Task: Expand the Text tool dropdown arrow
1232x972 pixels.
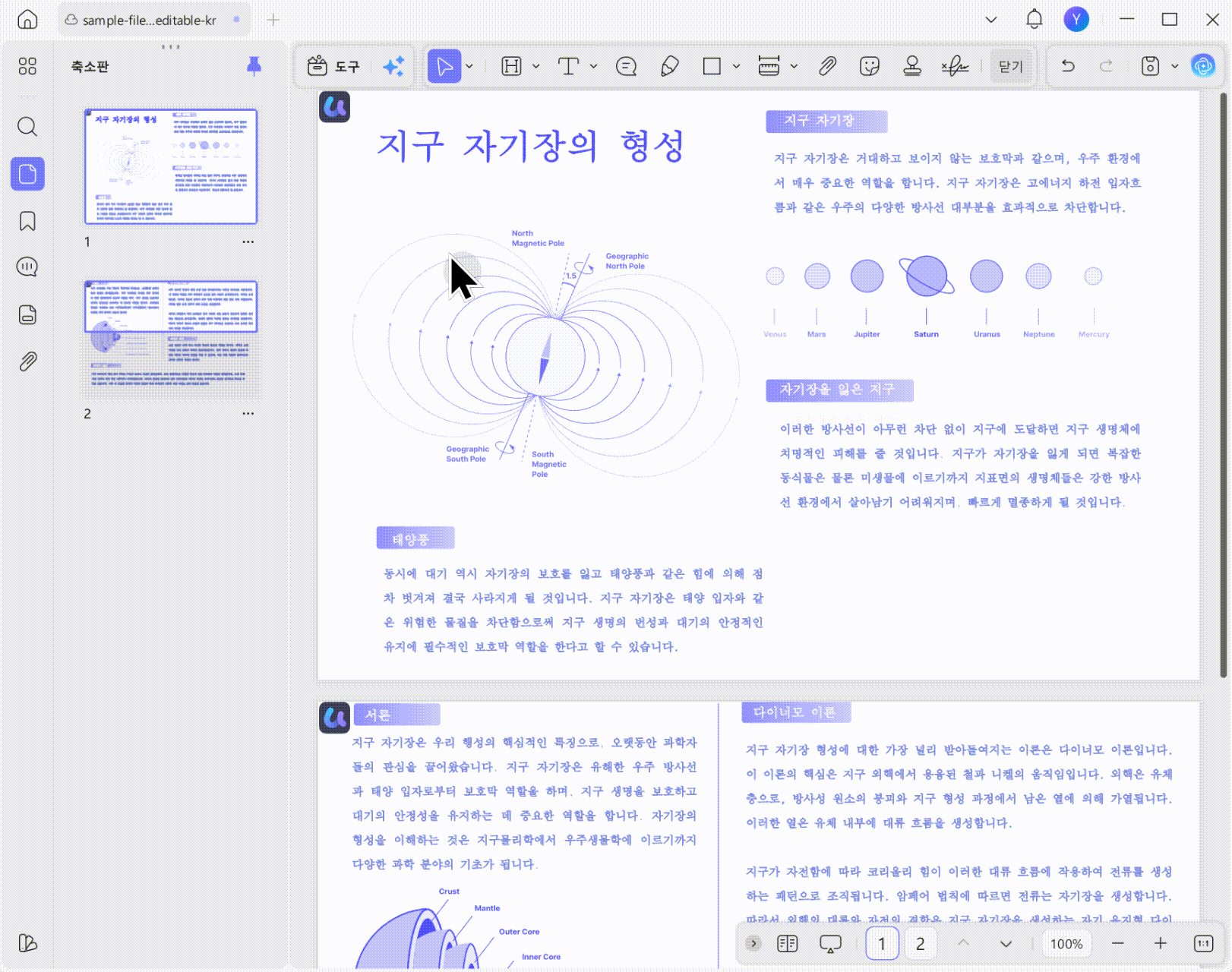Action: click(593, 67)
